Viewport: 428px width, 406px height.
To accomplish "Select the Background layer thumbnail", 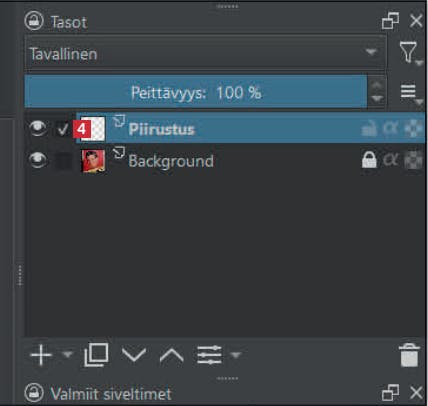I will [x=93, y=161].
